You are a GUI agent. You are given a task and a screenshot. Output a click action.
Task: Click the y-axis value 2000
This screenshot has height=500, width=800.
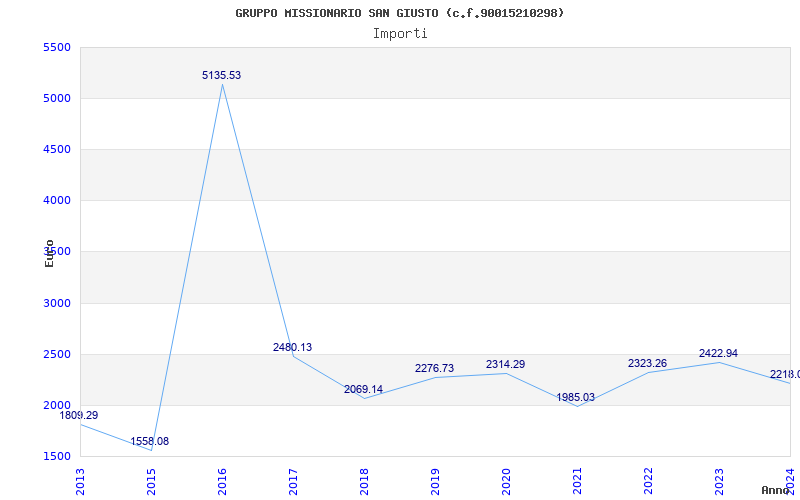[x=57, y=405]
